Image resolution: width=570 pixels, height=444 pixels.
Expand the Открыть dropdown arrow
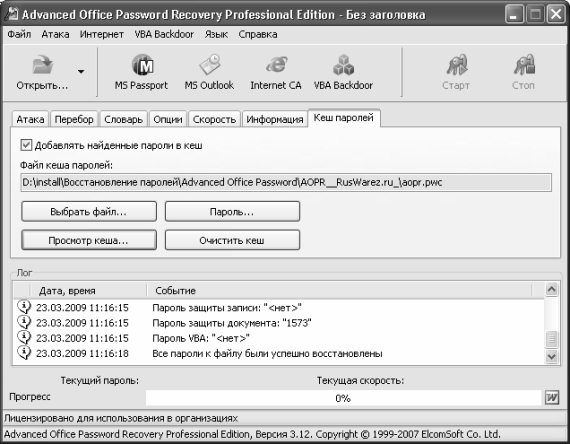(81, 71)
